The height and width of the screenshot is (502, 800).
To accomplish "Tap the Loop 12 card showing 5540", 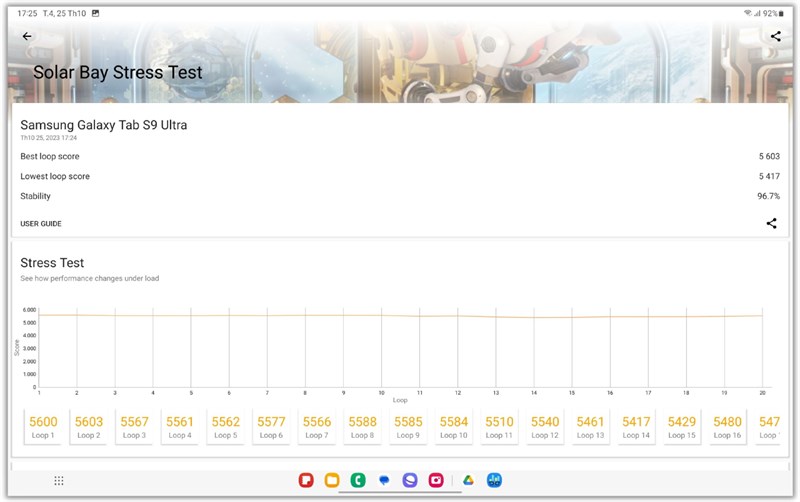I will click(545, 427).
